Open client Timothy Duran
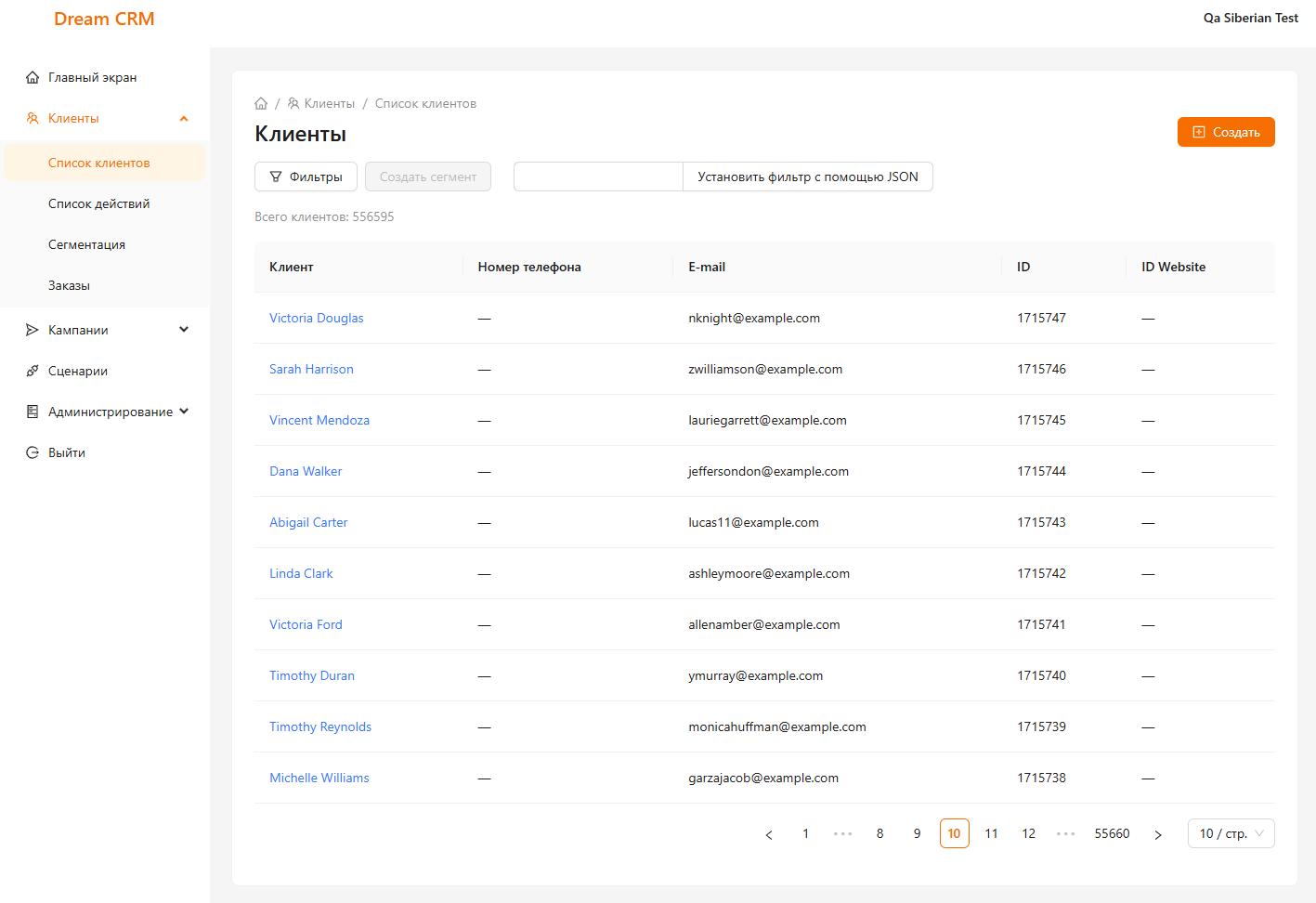Screen dimensions: 1316x903 pyautogui.click(x=312, y=675)
